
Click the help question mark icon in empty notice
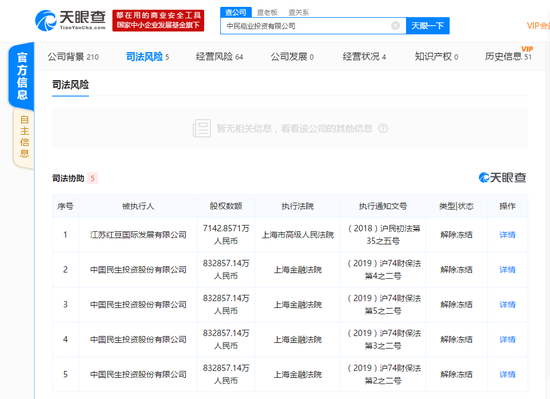click(x=383, y=128)
